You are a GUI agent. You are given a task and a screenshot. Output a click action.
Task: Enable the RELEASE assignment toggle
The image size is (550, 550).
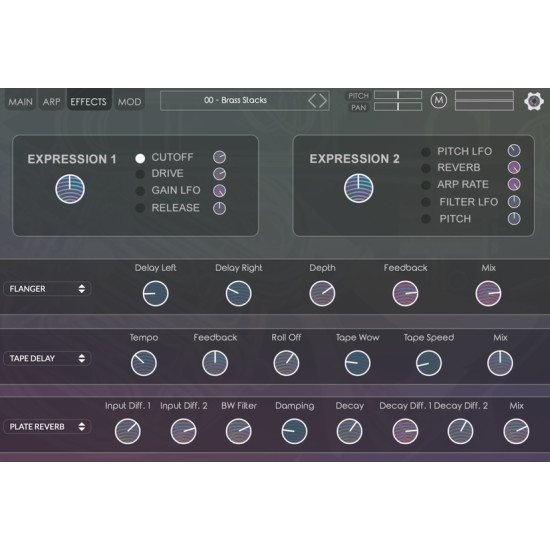pos(140,208)
